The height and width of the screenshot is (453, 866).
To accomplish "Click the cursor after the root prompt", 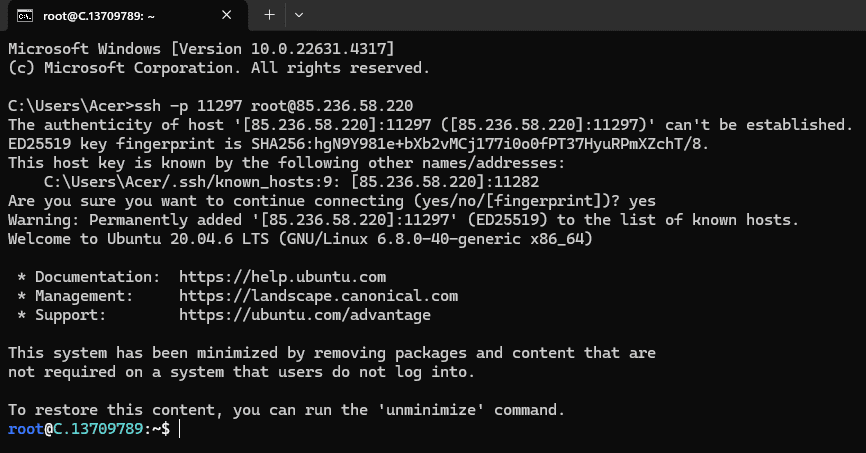I will [x=179, y=429].
